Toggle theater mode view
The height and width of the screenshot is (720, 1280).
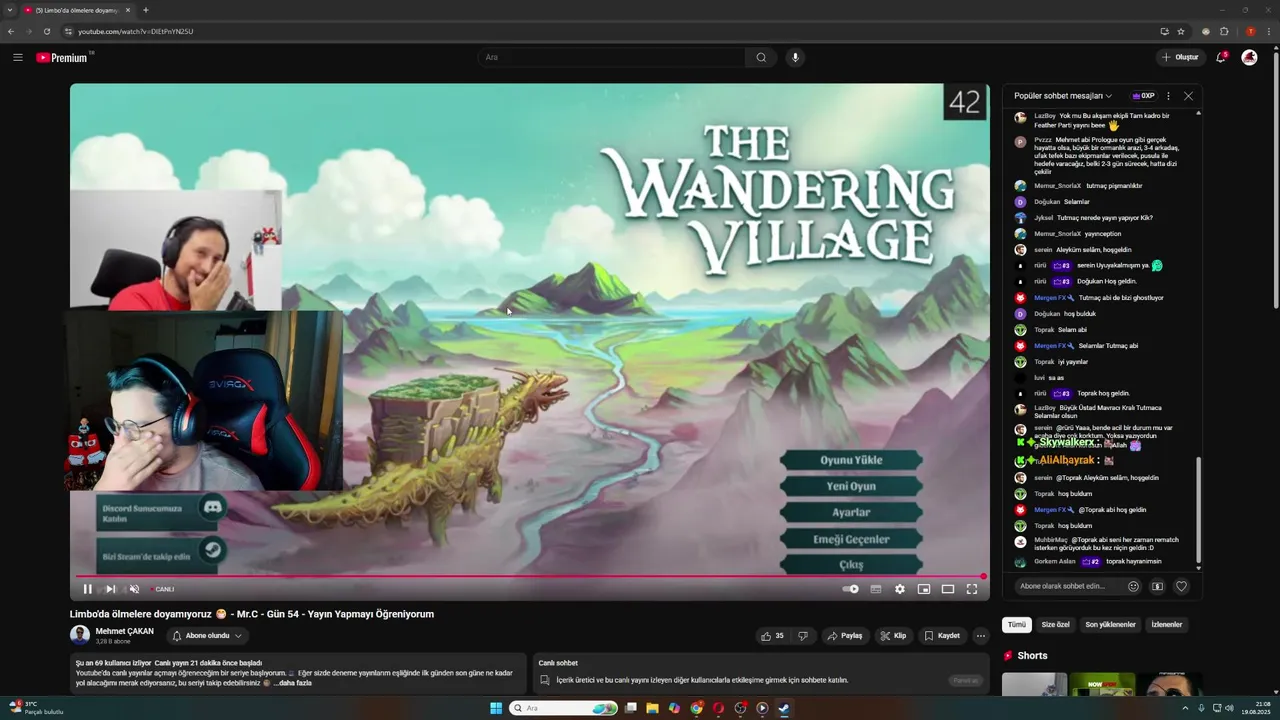[948, 589]
